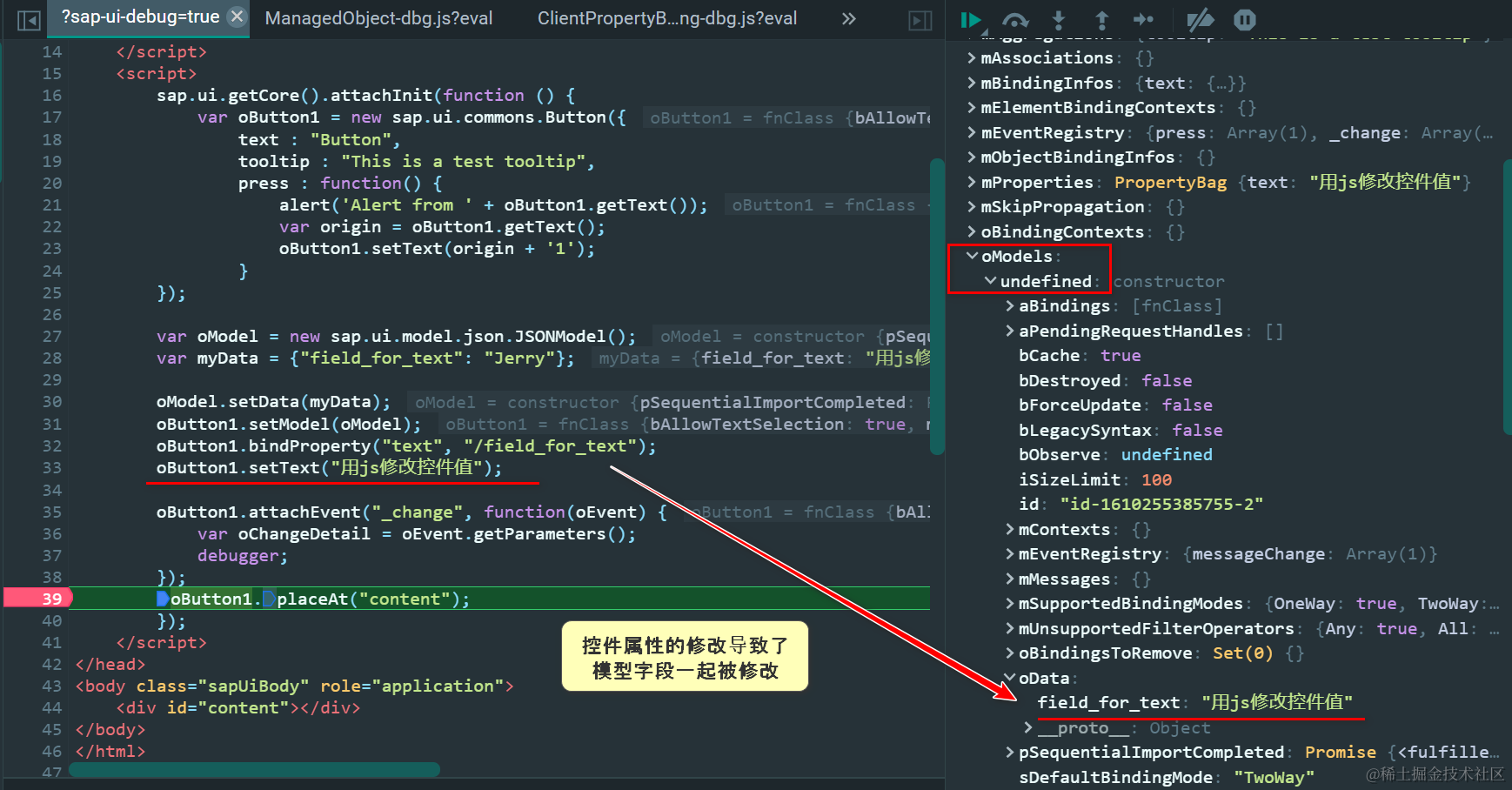
Task: Step into next function call
Action: 1059,20
